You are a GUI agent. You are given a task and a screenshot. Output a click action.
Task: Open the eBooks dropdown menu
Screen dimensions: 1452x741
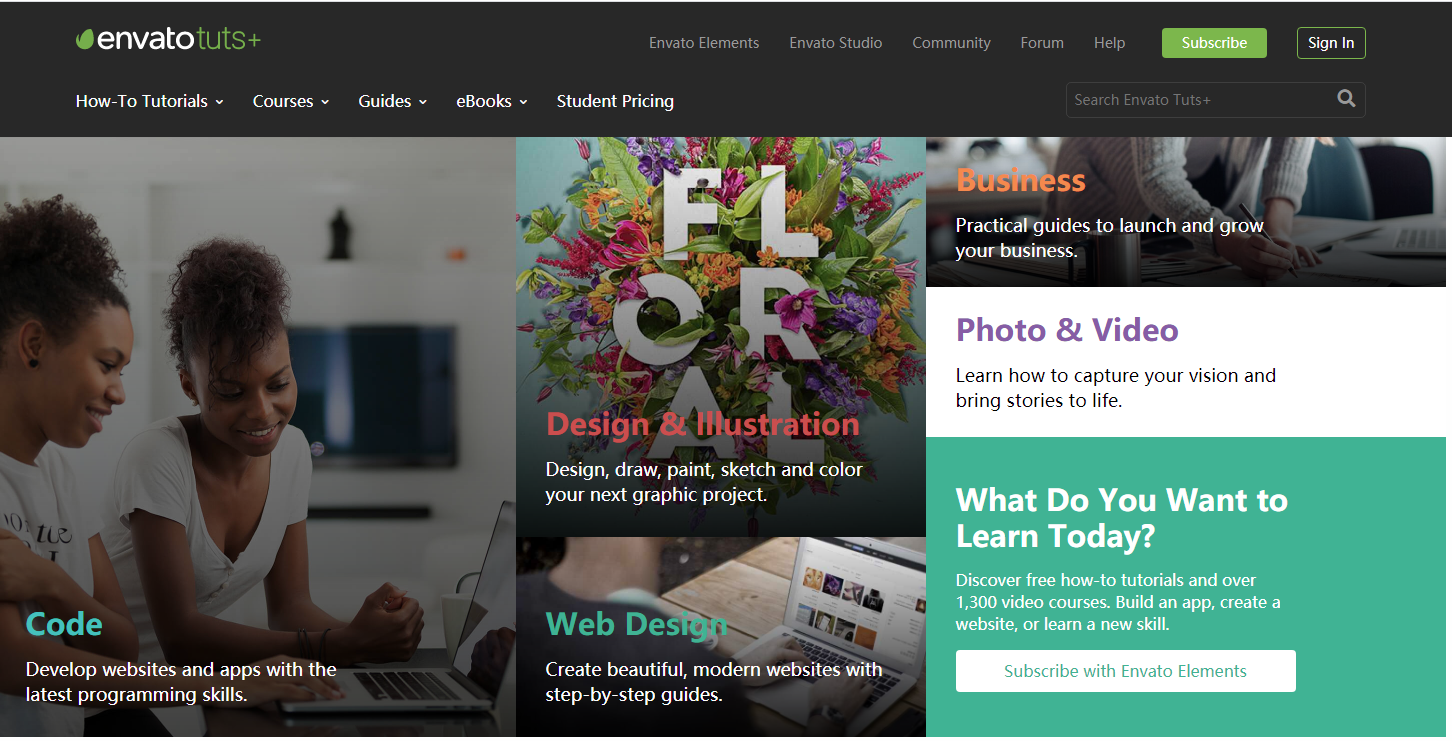point(492,101)
